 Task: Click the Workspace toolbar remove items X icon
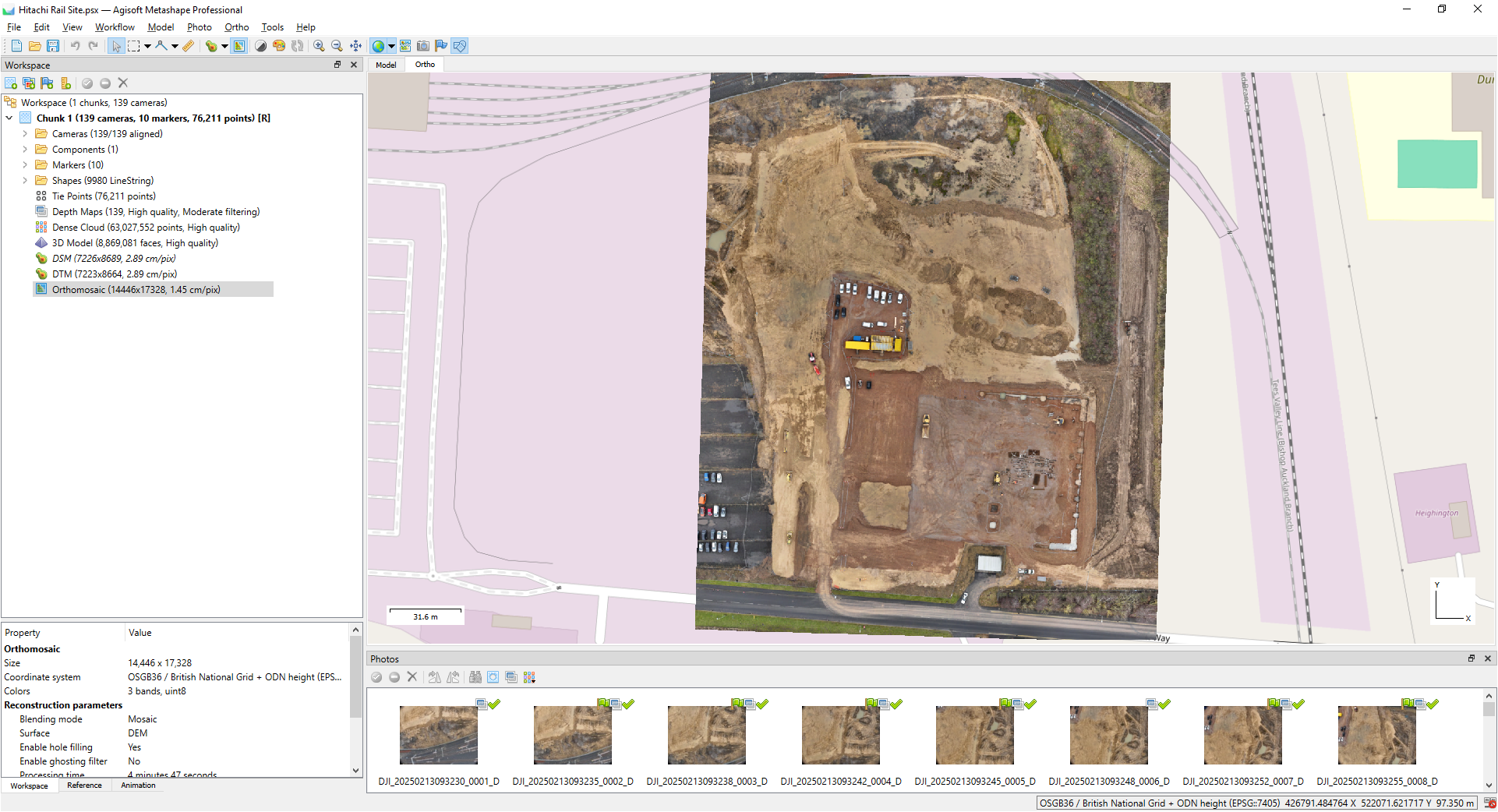[123, 83]
